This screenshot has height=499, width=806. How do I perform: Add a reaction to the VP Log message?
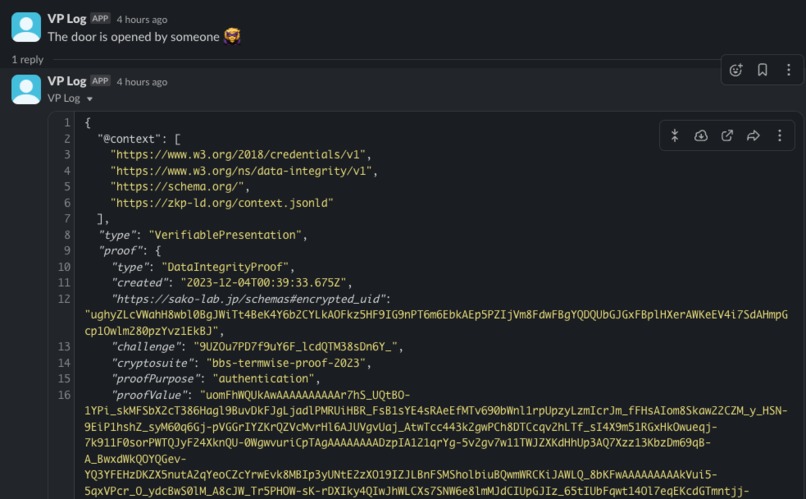click(736, 70)
